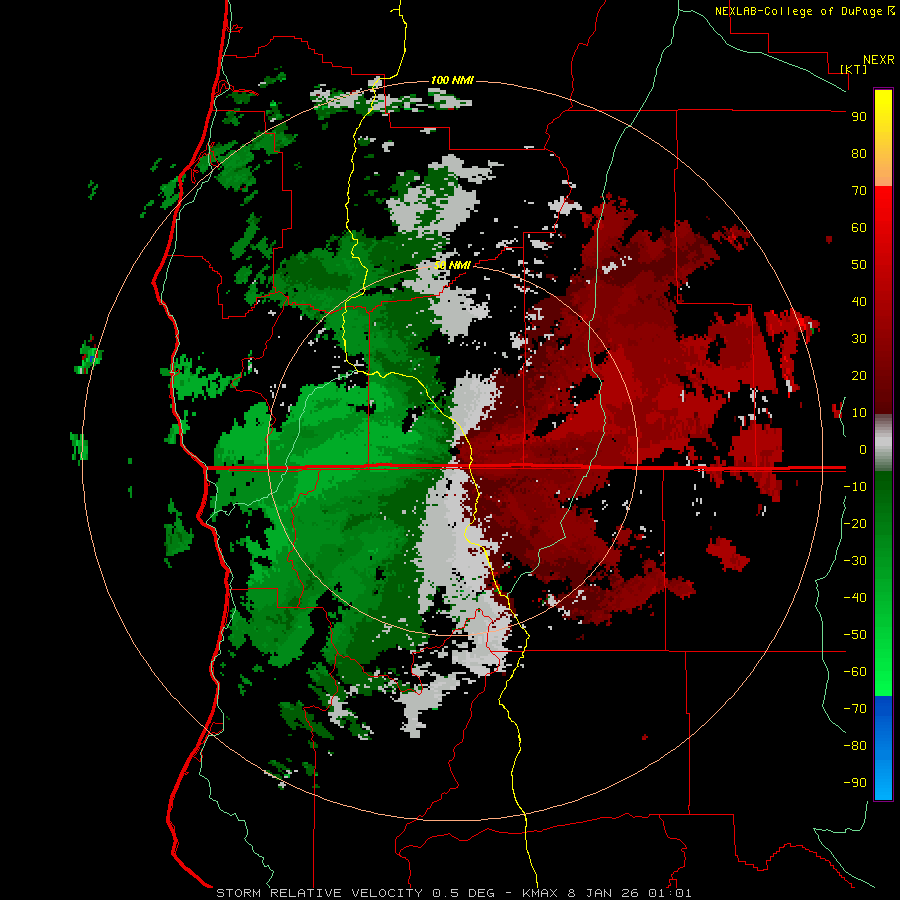The height and width of the screenshot is (900, 900).
Task: Click the positive "30" scale value
Action: point(859,339)
